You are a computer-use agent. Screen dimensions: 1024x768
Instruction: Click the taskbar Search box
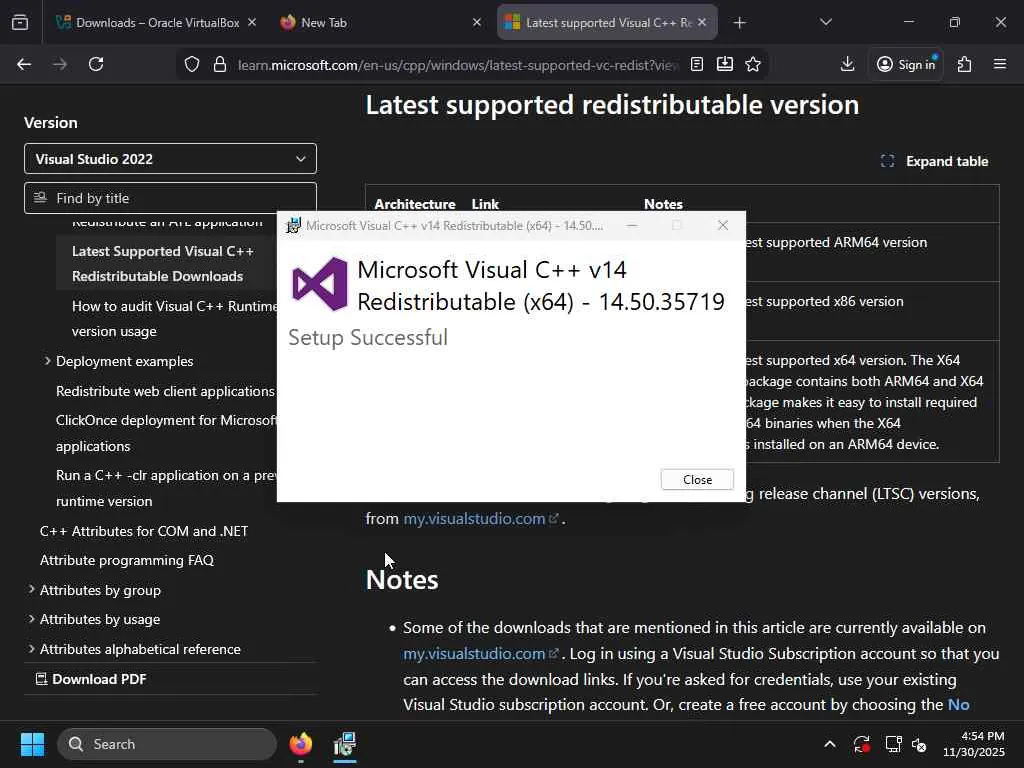coord(167,744)
